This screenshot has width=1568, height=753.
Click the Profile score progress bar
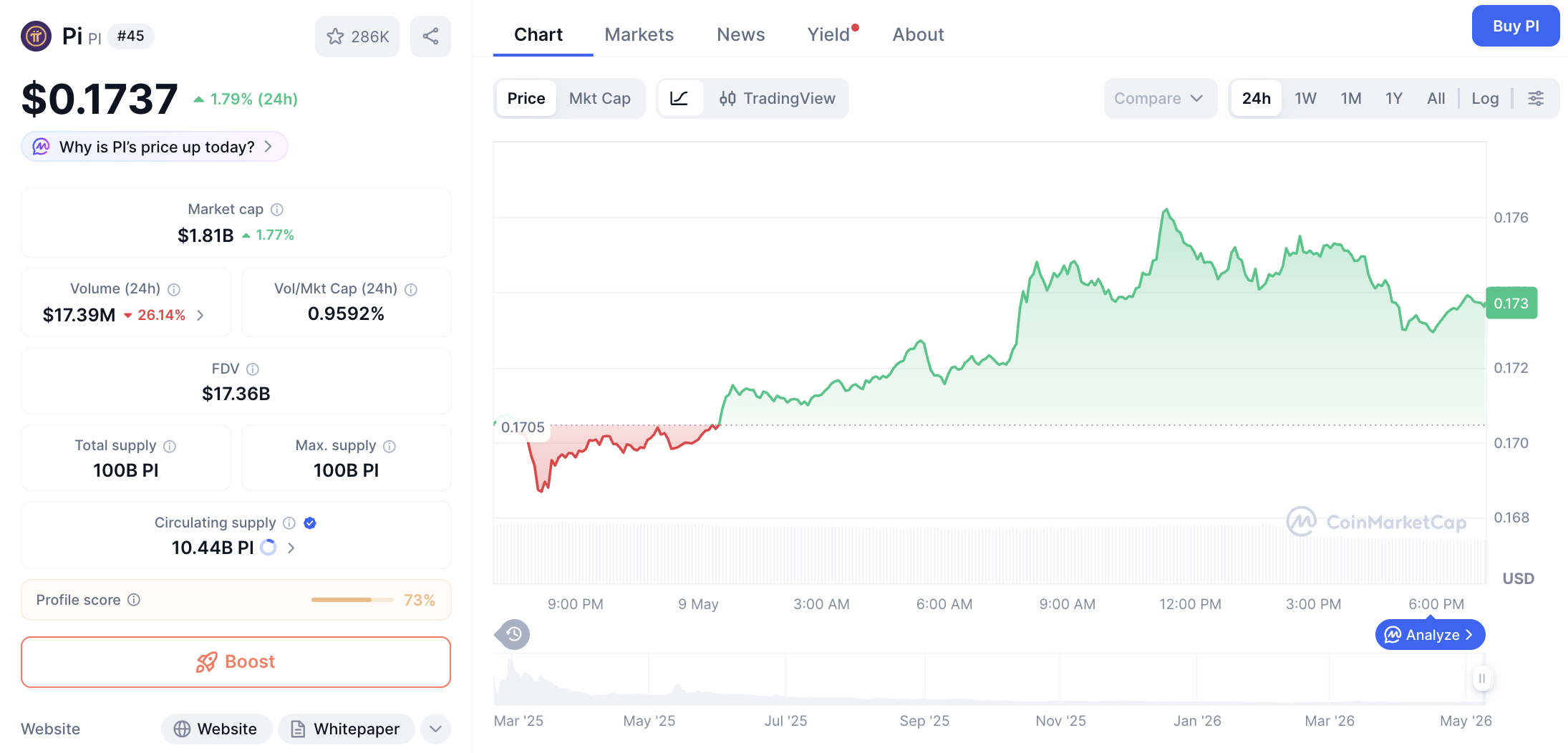pyautogui.click(x=352, y=600)
